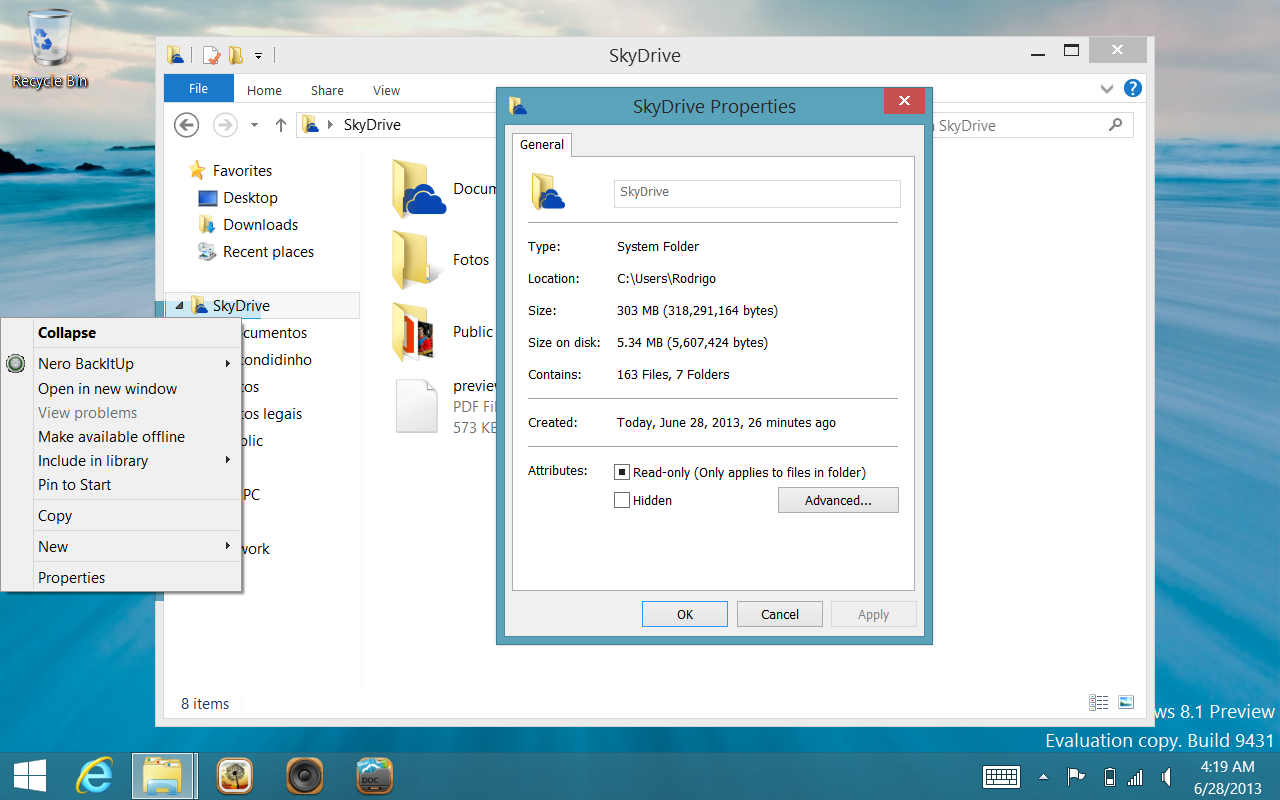1280x800 pixels.
Task: Open the Action Center flag icon
Action: point(1076,777)
